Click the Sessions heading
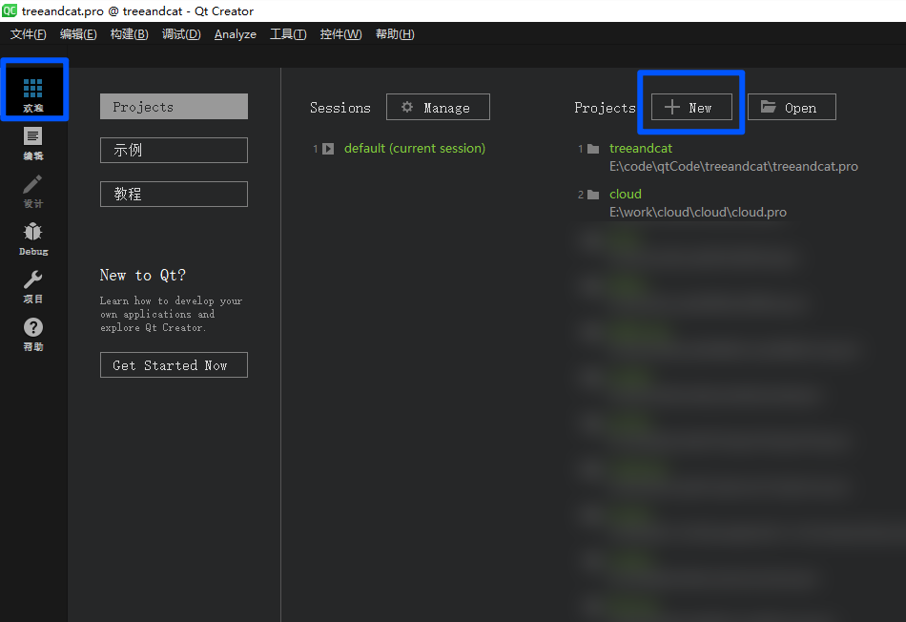906x622 pixels. click(x=340, y=108)
